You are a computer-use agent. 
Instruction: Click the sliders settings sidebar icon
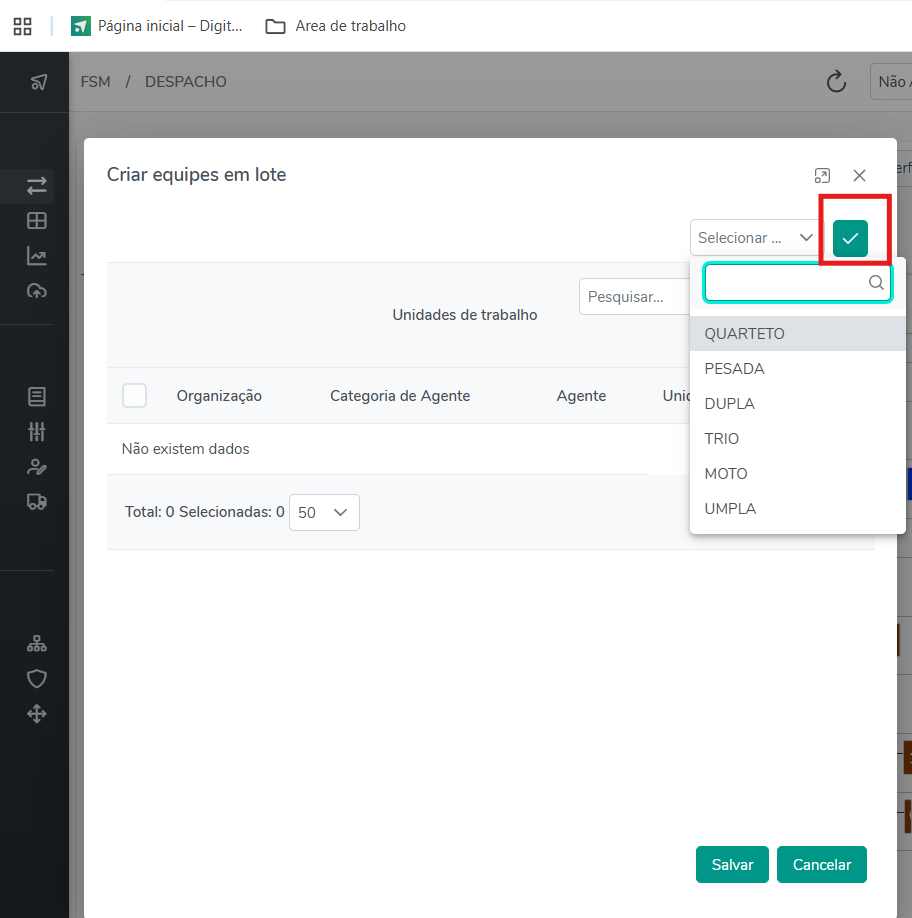[37, 432]
